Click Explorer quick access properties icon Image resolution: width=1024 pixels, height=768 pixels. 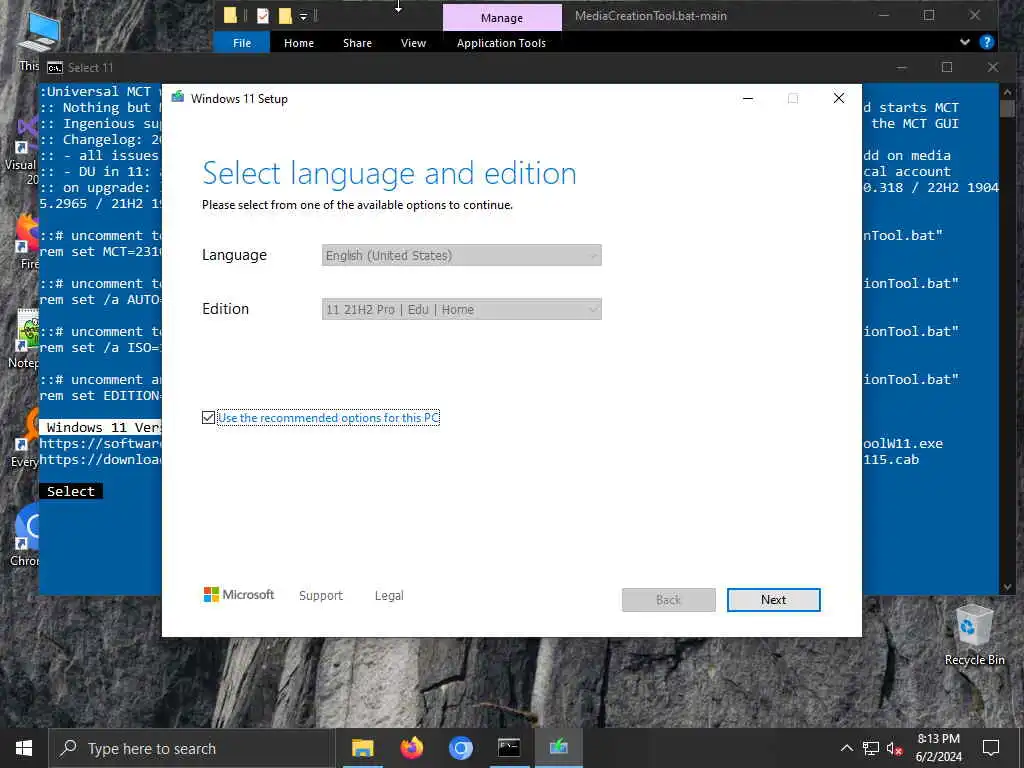tap(263, 16)
